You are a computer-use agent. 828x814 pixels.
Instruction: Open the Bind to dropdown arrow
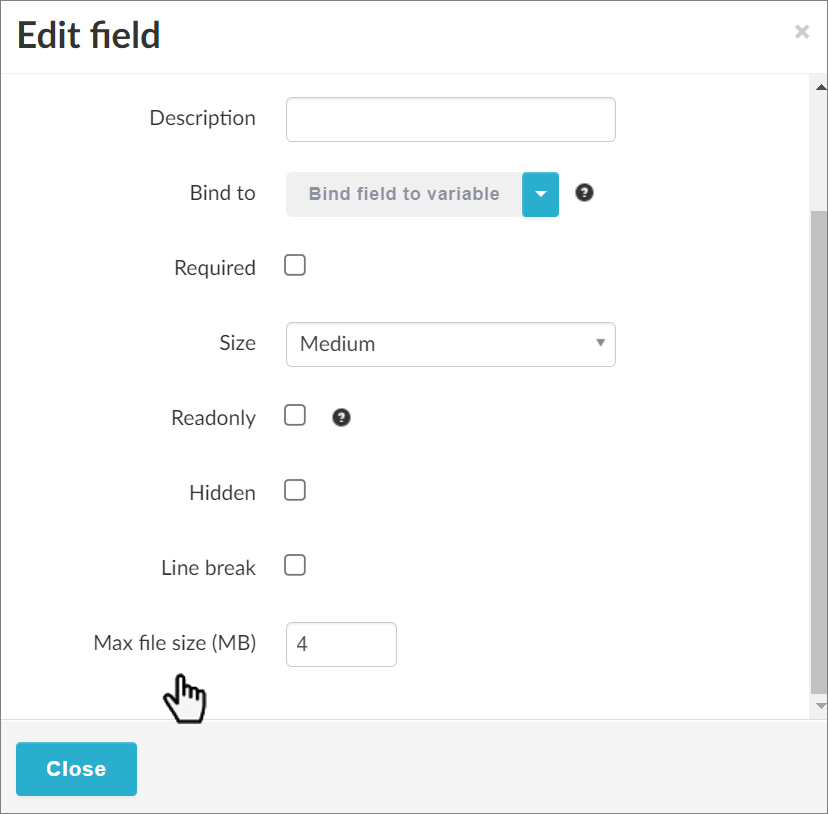tap(540, 194)
